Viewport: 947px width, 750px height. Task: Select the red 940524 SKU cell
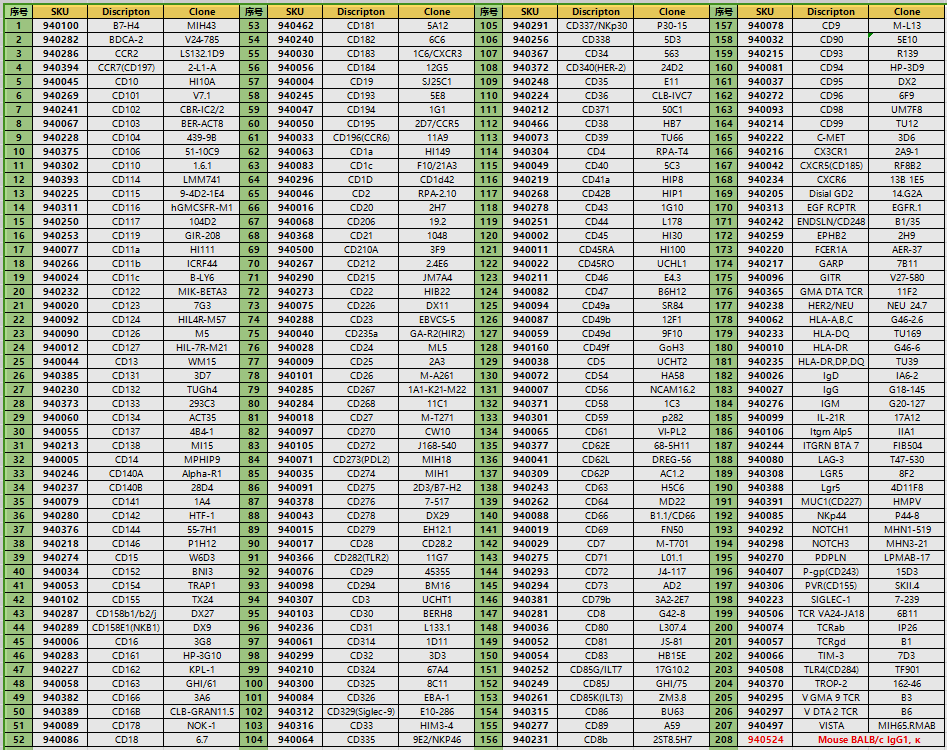(x=766, y=741)
